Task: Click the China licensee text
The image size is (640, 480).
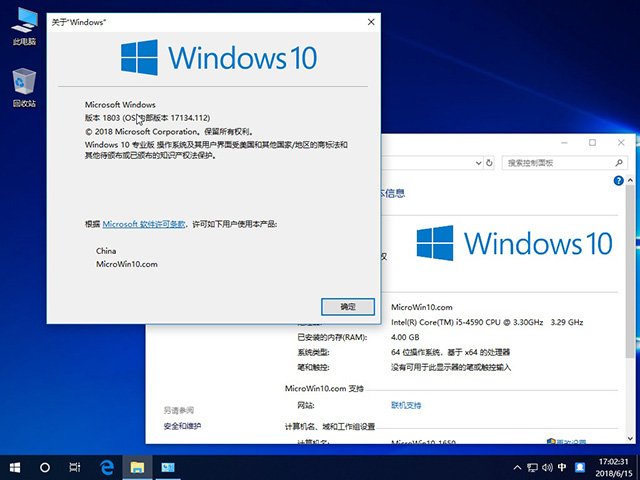Action: [106, 251]
